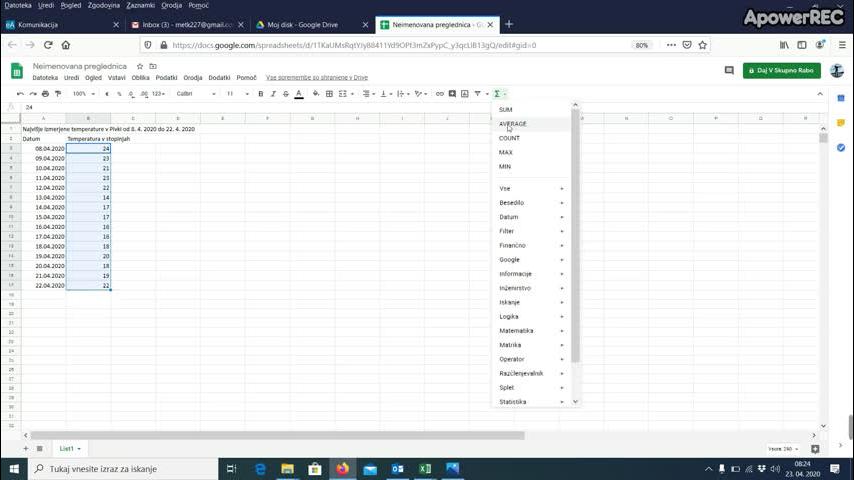The height and width of the screenshot is (480, 854).
Task: Switch to the Moj disk Google Drive tab
Action: [x=312, y=25]
